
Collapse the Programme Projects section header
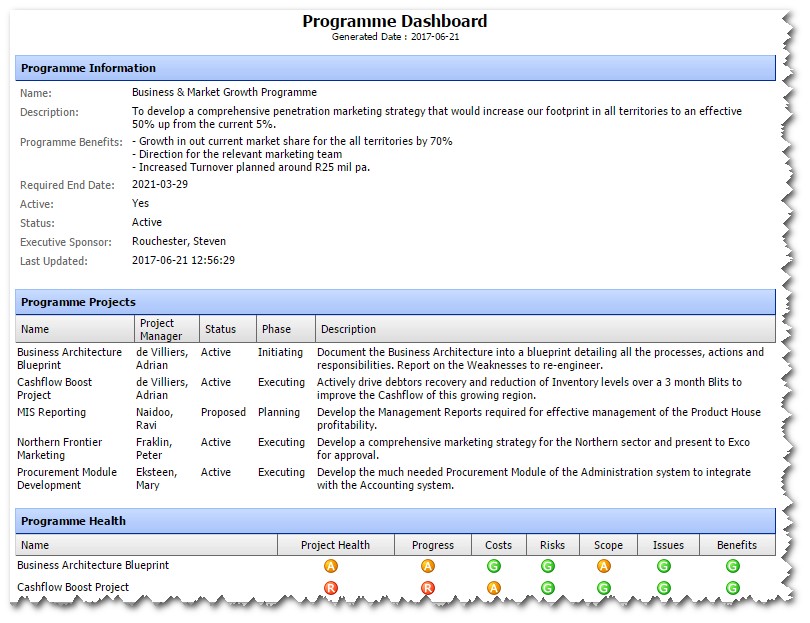pyautogui.click(x=394, y=303)
